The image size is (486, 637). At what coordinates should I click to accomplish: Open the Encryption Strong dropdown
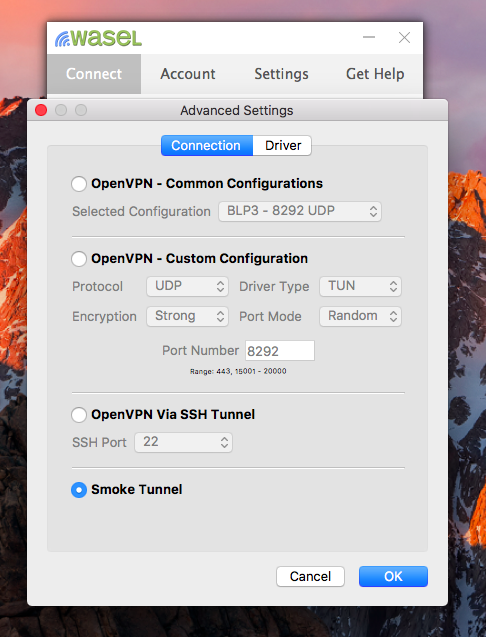[x=187, y=316]
